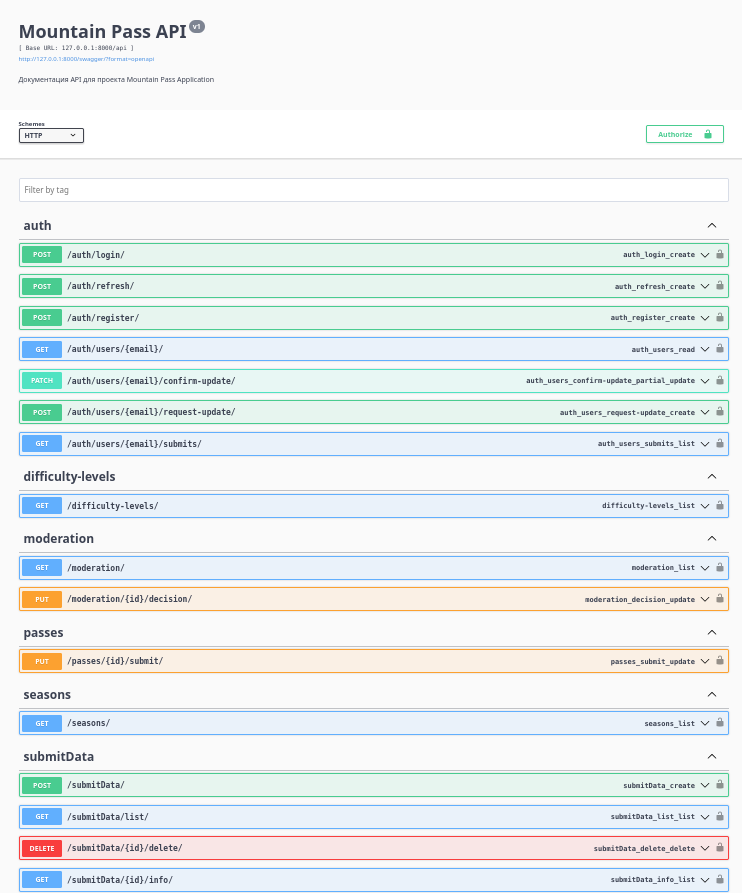
Task: Click the submitData tag heading
Action: tap(59, 756)
